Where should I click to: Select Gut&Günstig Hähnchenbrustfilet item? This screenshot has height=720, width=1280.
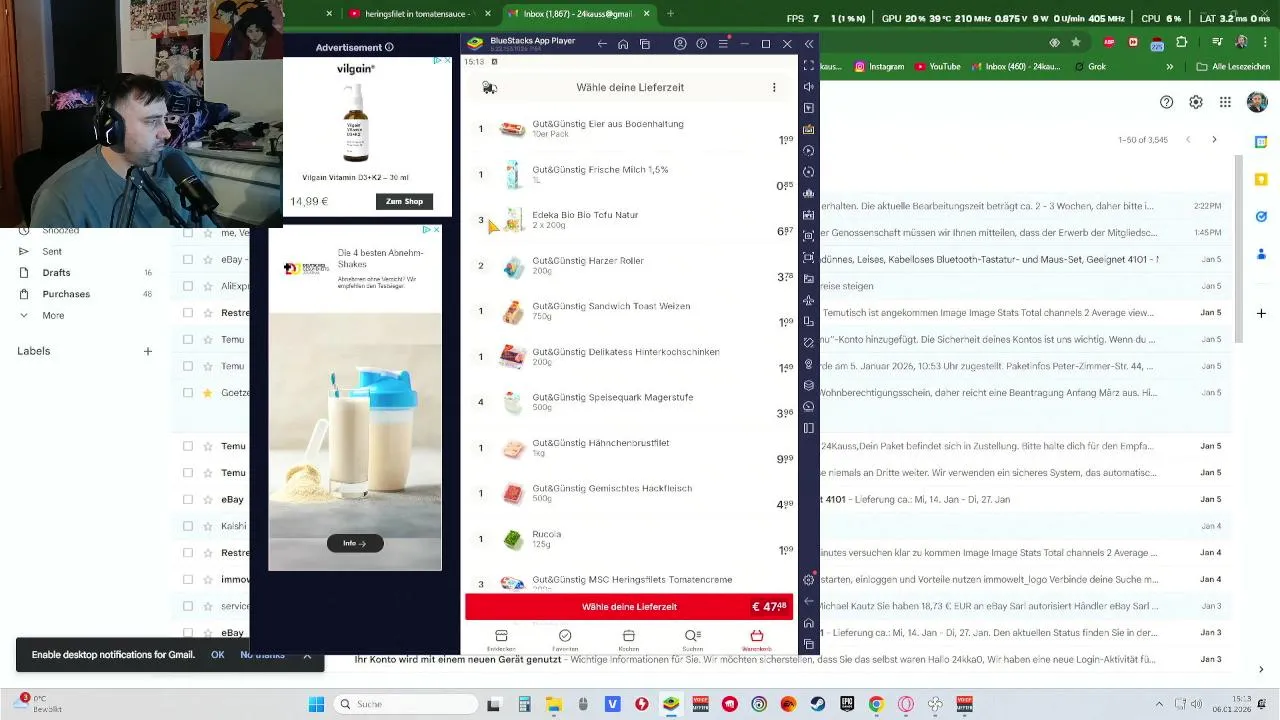[630, 448]
